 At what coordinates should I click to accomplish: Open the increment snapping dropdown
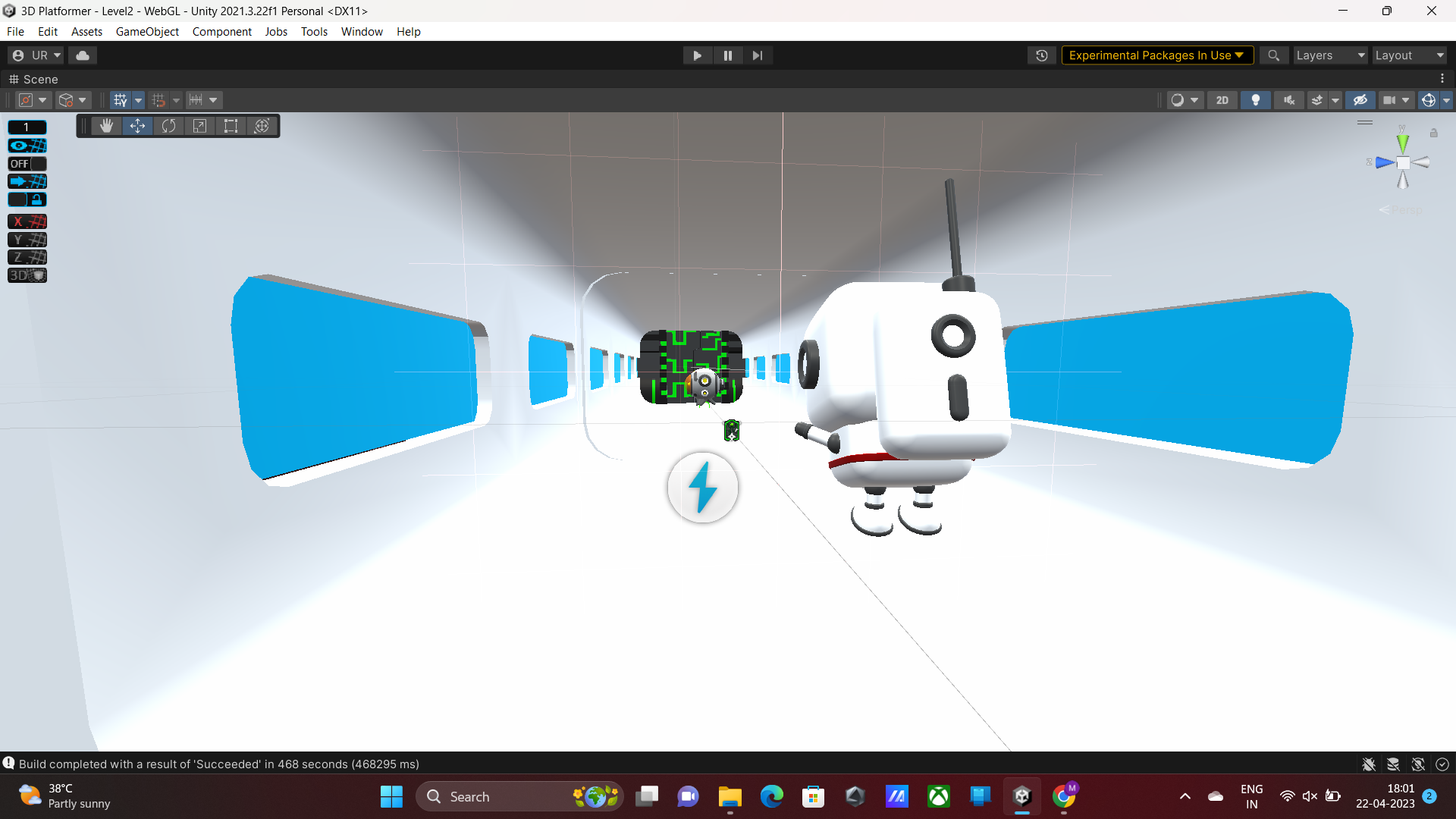point(203,100)
